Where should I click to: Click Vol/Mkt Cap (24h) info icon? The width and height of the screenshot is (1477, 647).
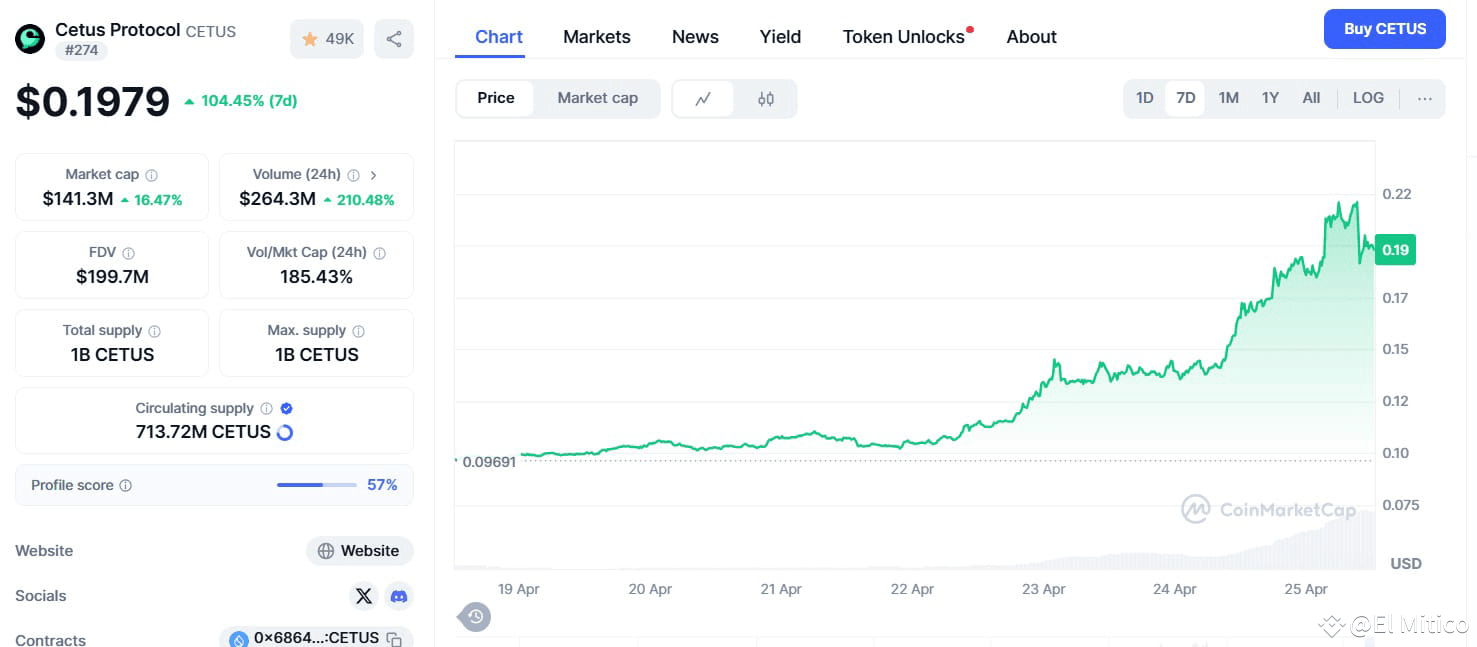click(x=379, y=253)
